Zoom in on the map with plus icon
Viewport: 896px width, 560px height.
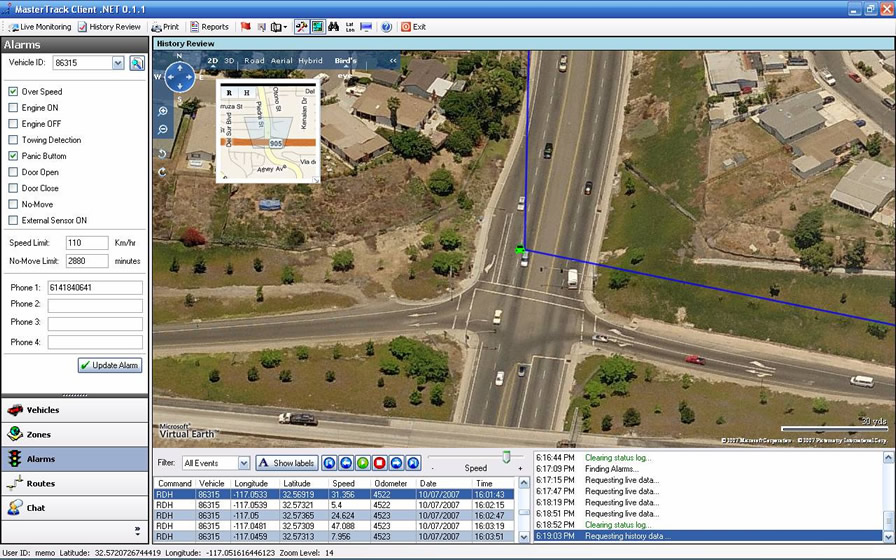point(163,111)
